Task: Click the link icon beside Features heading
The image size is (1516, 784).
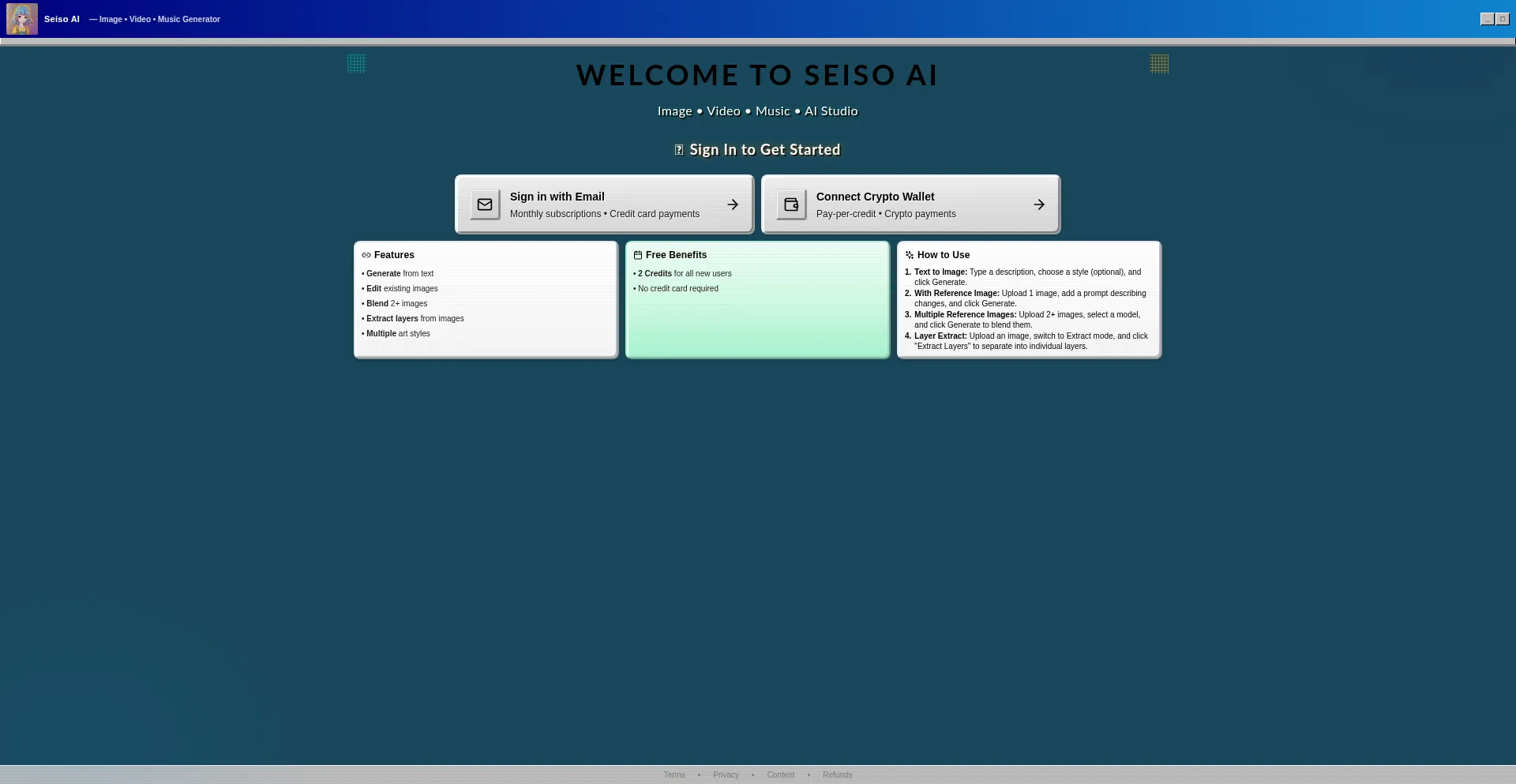Action: click(x=366, y=255)
